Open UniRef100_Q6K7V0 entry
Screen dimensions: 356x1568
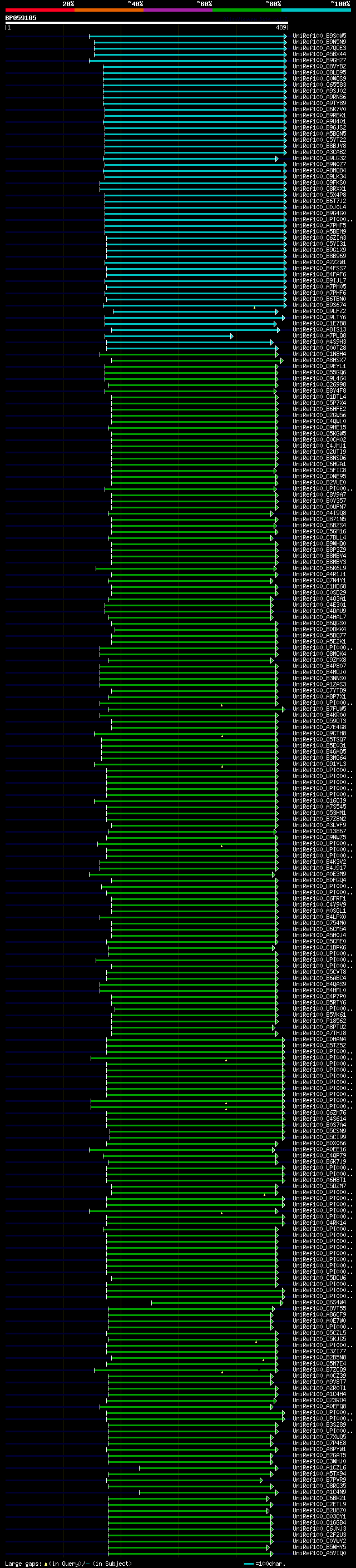click(319, 110)
